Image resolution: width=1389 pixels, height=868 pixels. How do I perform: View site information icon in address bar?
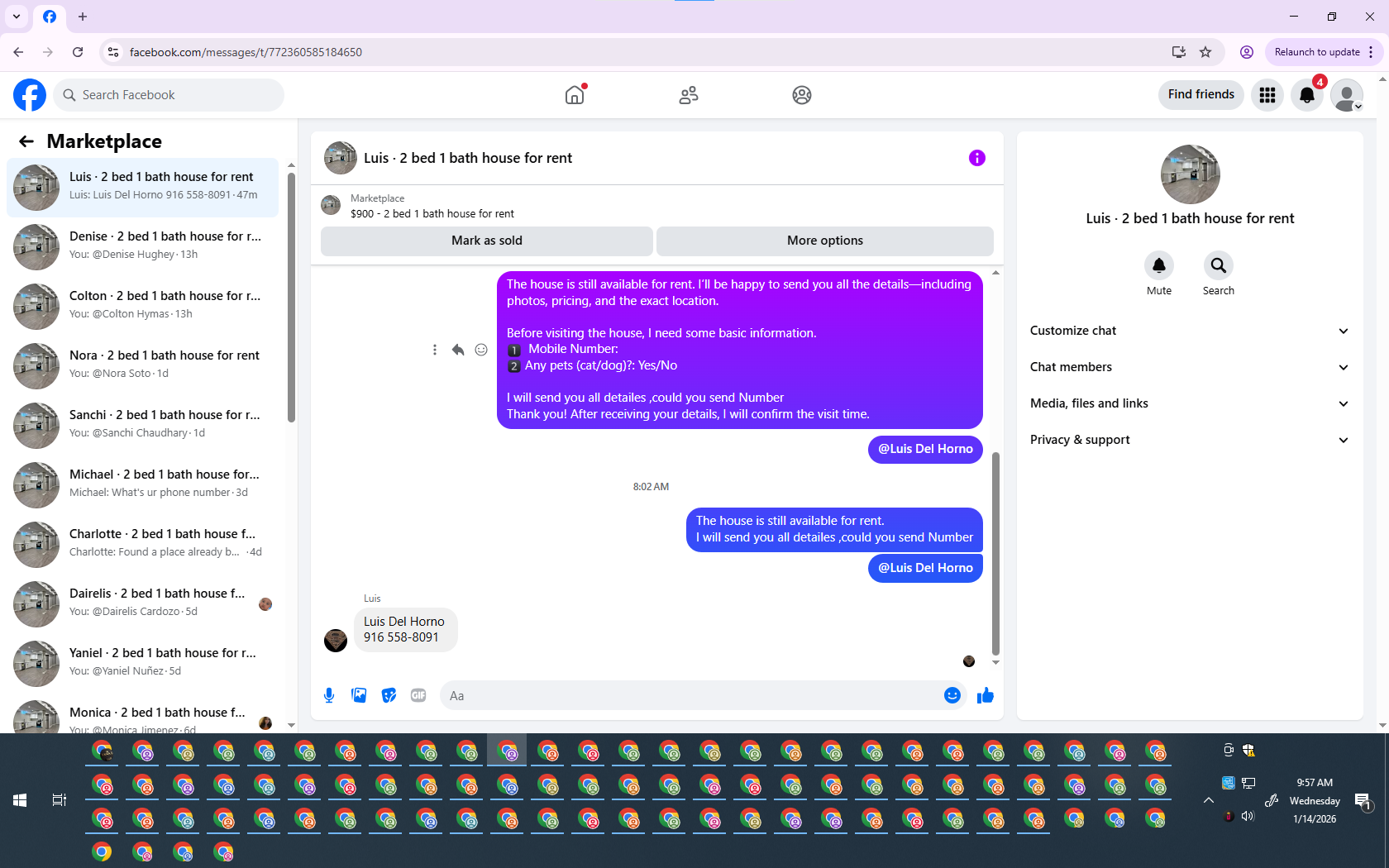click(113, 52)
